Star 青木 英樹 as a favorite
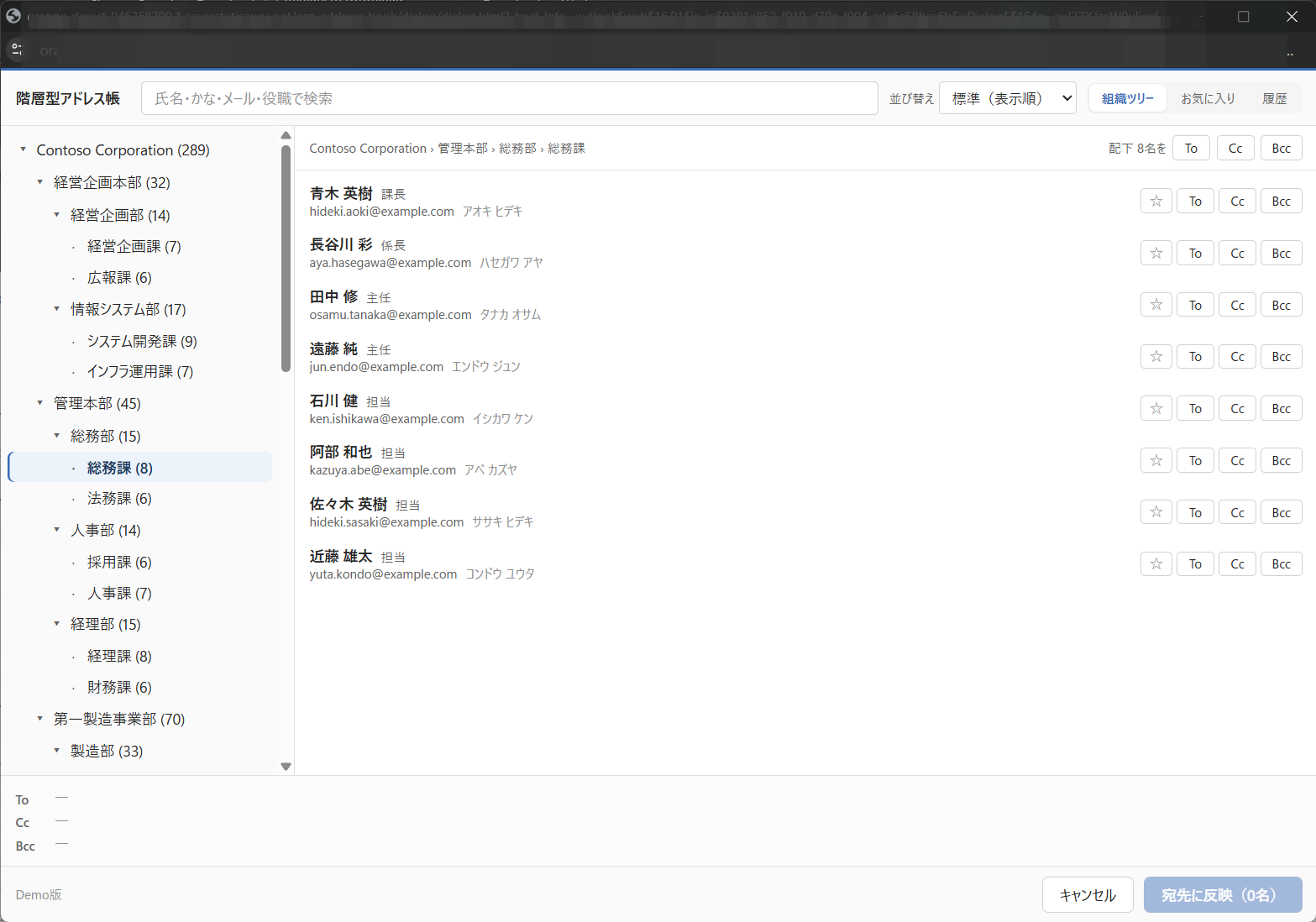 (x=1156, y=201)
